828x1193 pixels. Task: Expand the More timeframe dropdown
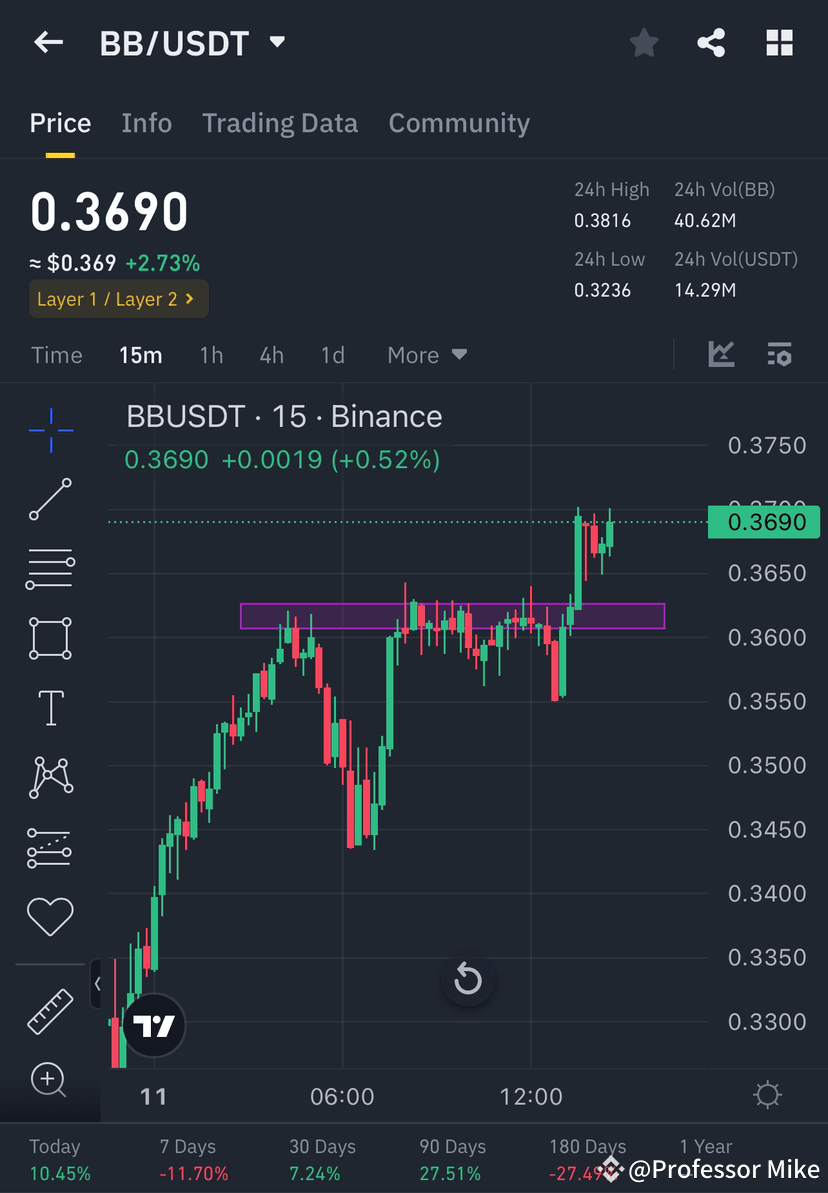click(x=427, y=355)
